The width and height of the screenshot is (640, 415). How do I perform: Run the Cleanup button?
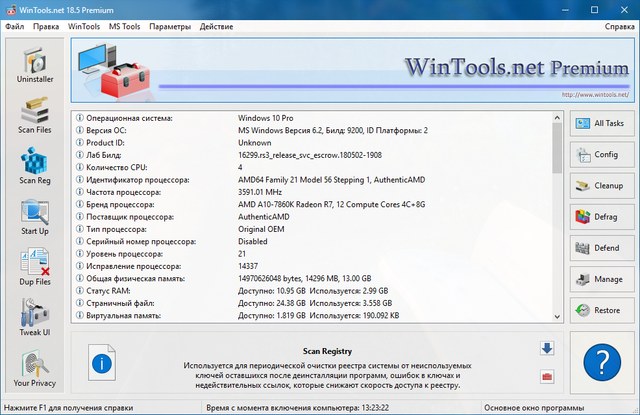point(600,185)
